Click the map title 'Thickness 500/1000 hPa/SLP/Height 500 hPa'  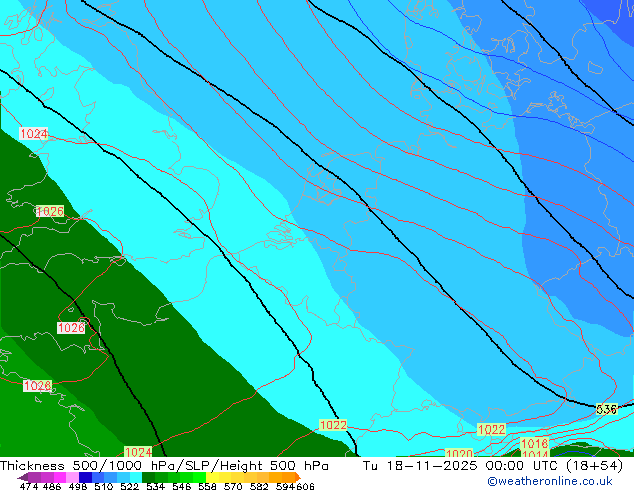[164, 466]
